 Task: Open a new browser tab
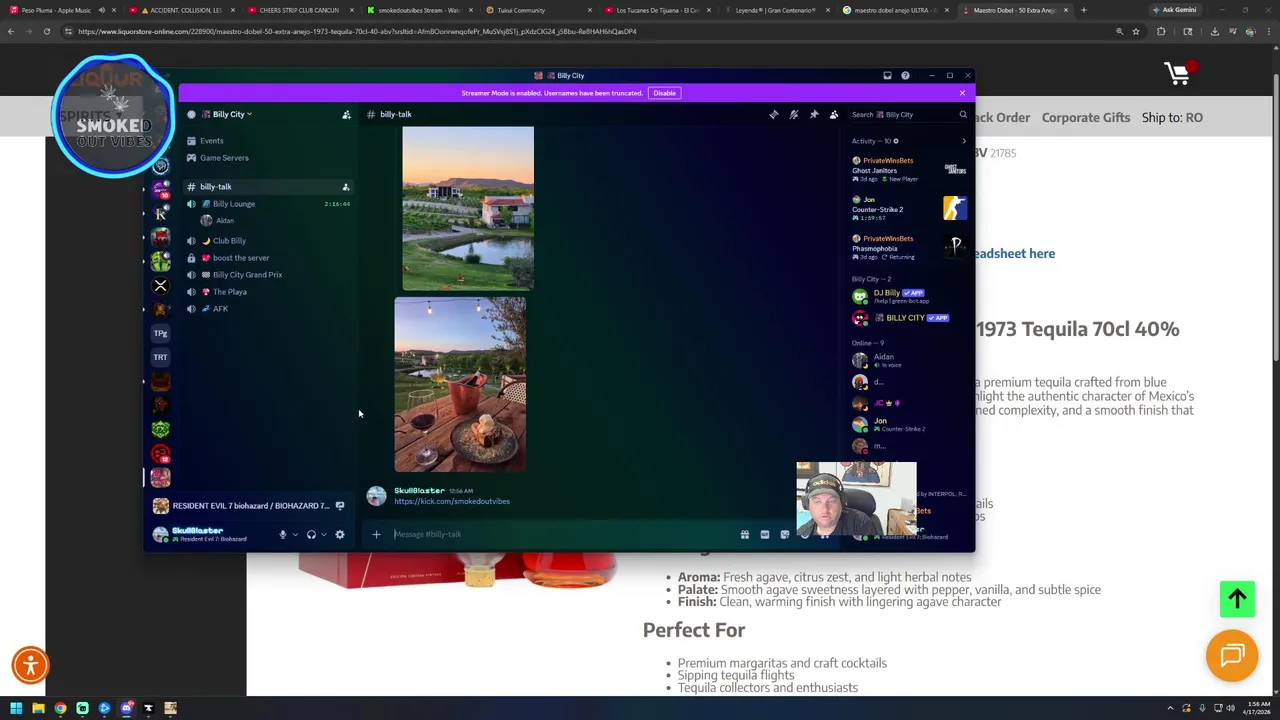1083,10
